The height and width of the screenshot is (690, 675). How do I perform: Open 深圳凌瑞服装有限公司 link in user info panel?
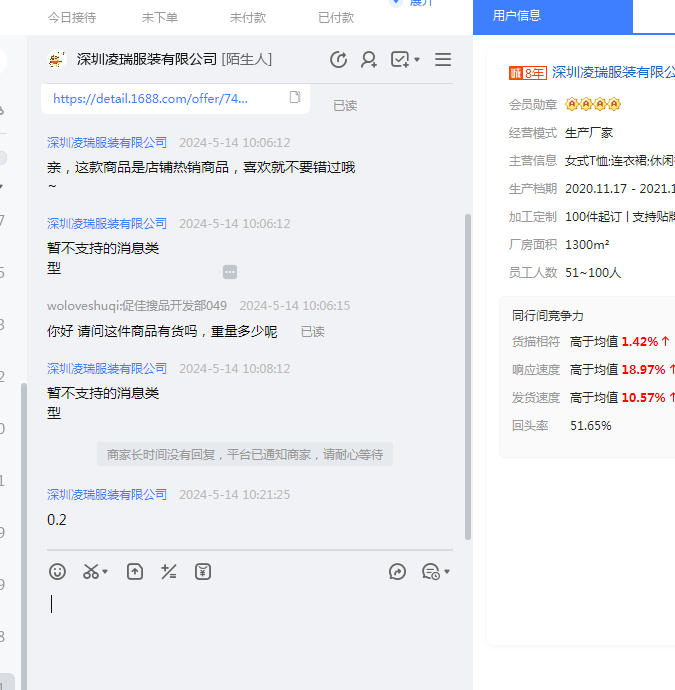(x=612, y=72)
